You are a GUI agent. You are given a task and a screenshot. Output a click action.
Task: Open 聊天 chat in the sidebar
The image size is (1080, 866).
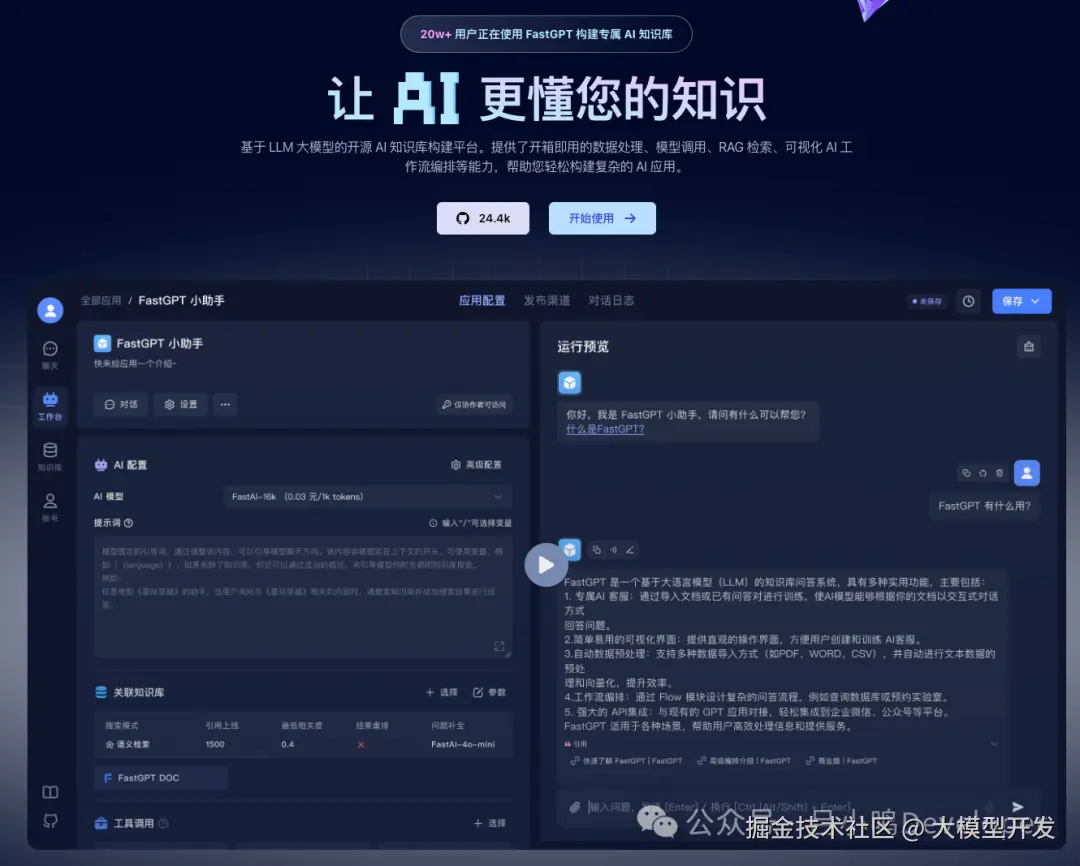(x=50, y=355)
